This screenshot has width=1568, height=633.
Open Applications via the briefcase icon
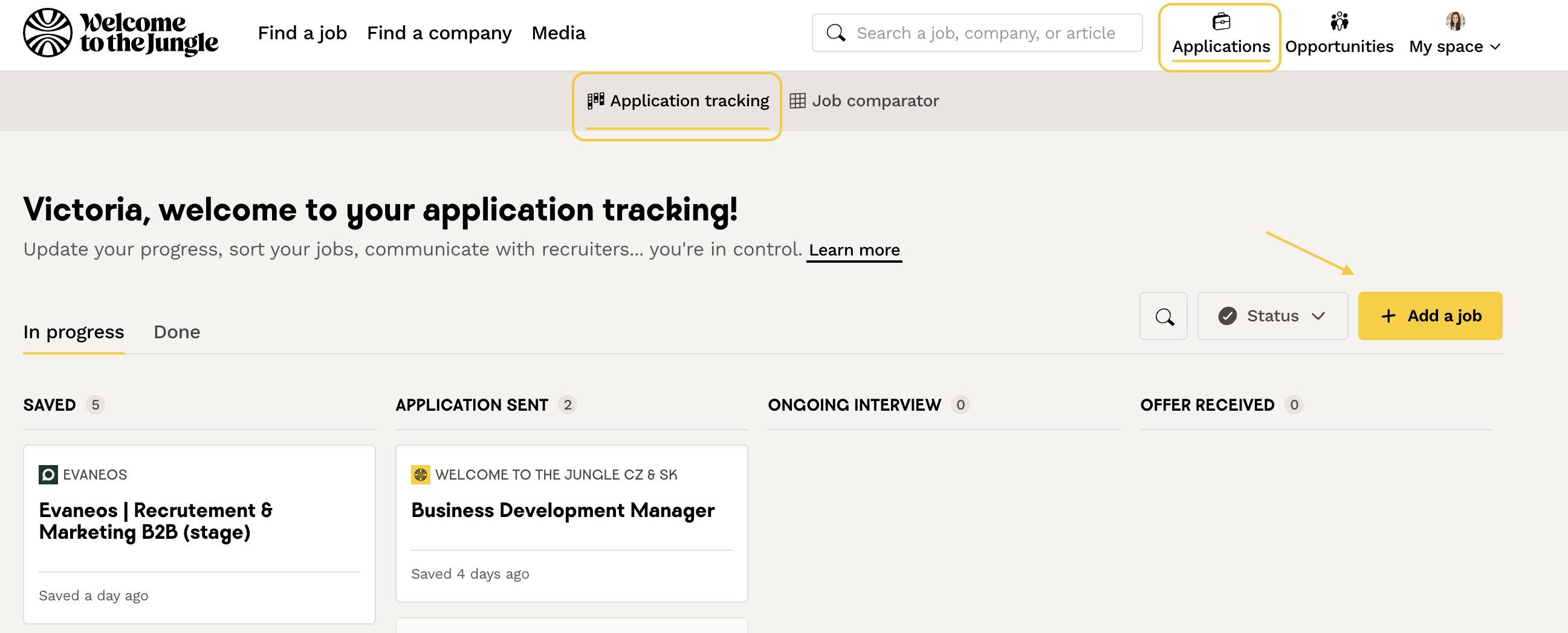point(1220,22)
